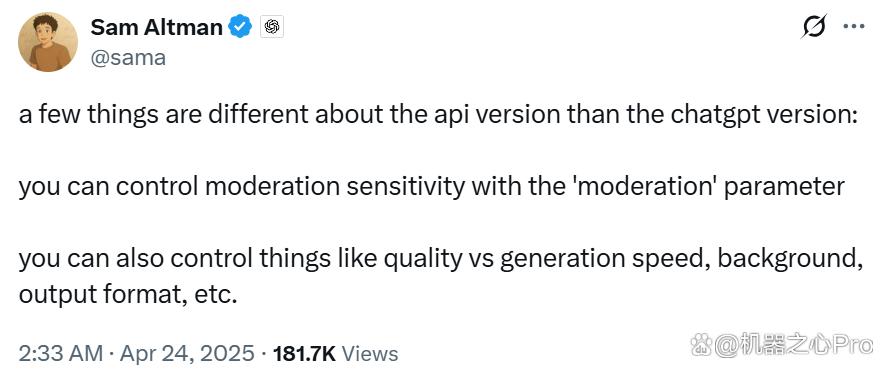
Task: Click the Apr 24, 2025 date
Action: click(x=187, y=353)
